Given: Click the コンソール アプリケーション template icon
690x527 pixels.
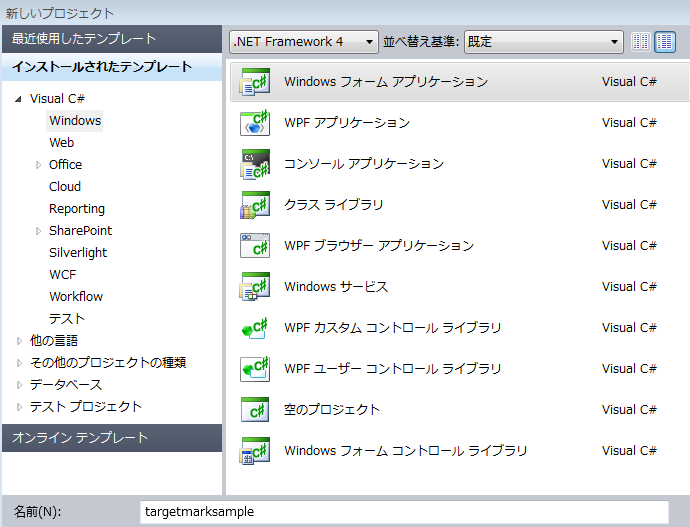Looking at the screenshot, I should click(x=255, y=164).
